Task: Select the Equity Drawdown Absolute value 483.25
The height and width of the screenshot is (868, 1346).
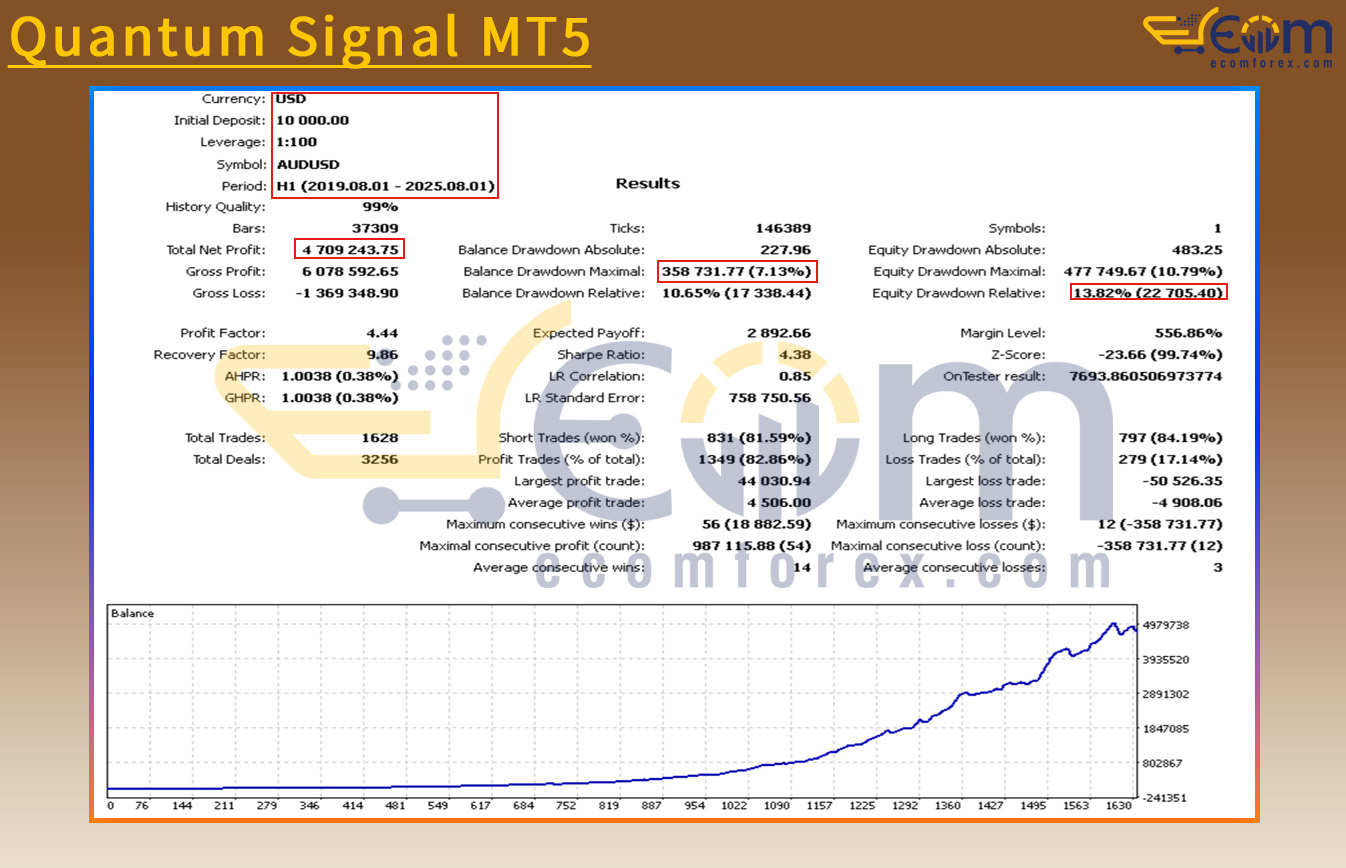Action: (x=1196, y=250)
